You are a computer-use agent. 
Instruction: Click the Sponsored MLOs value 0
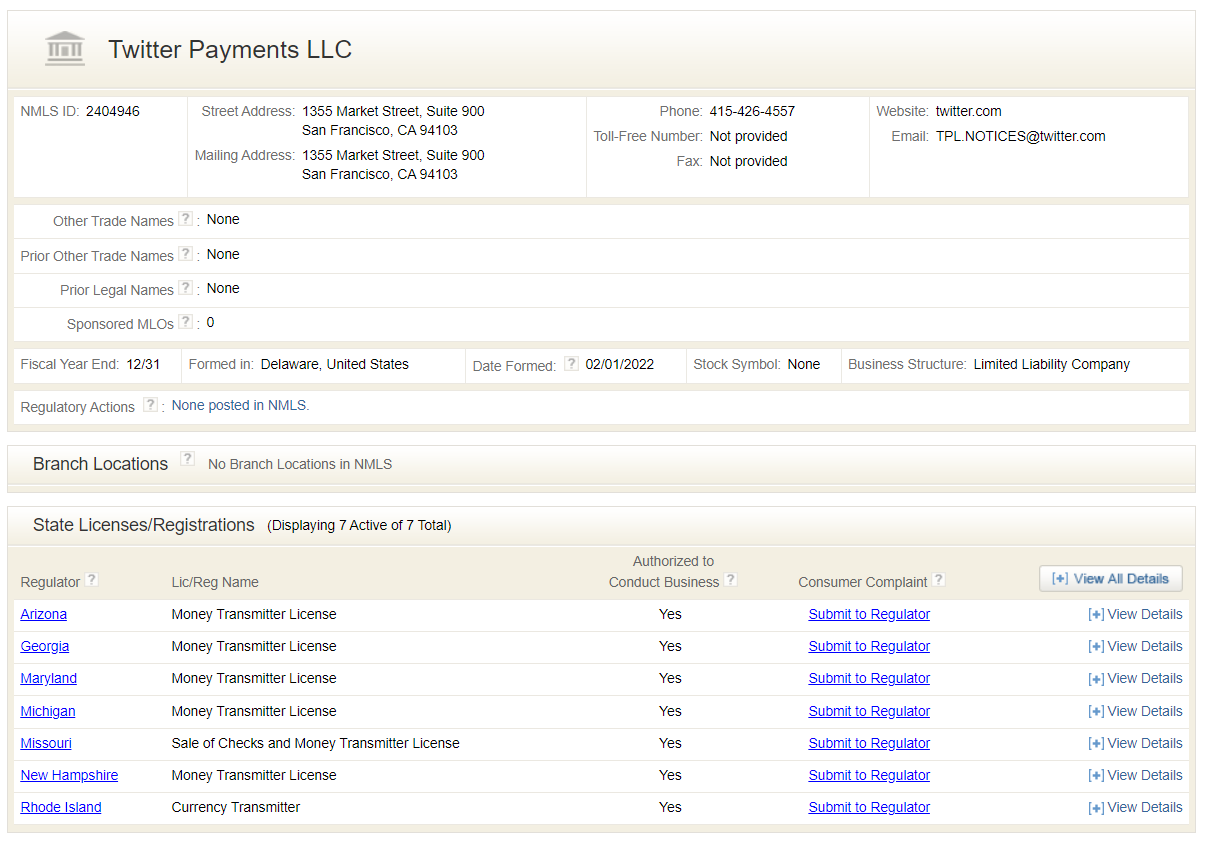click(211, 322)
